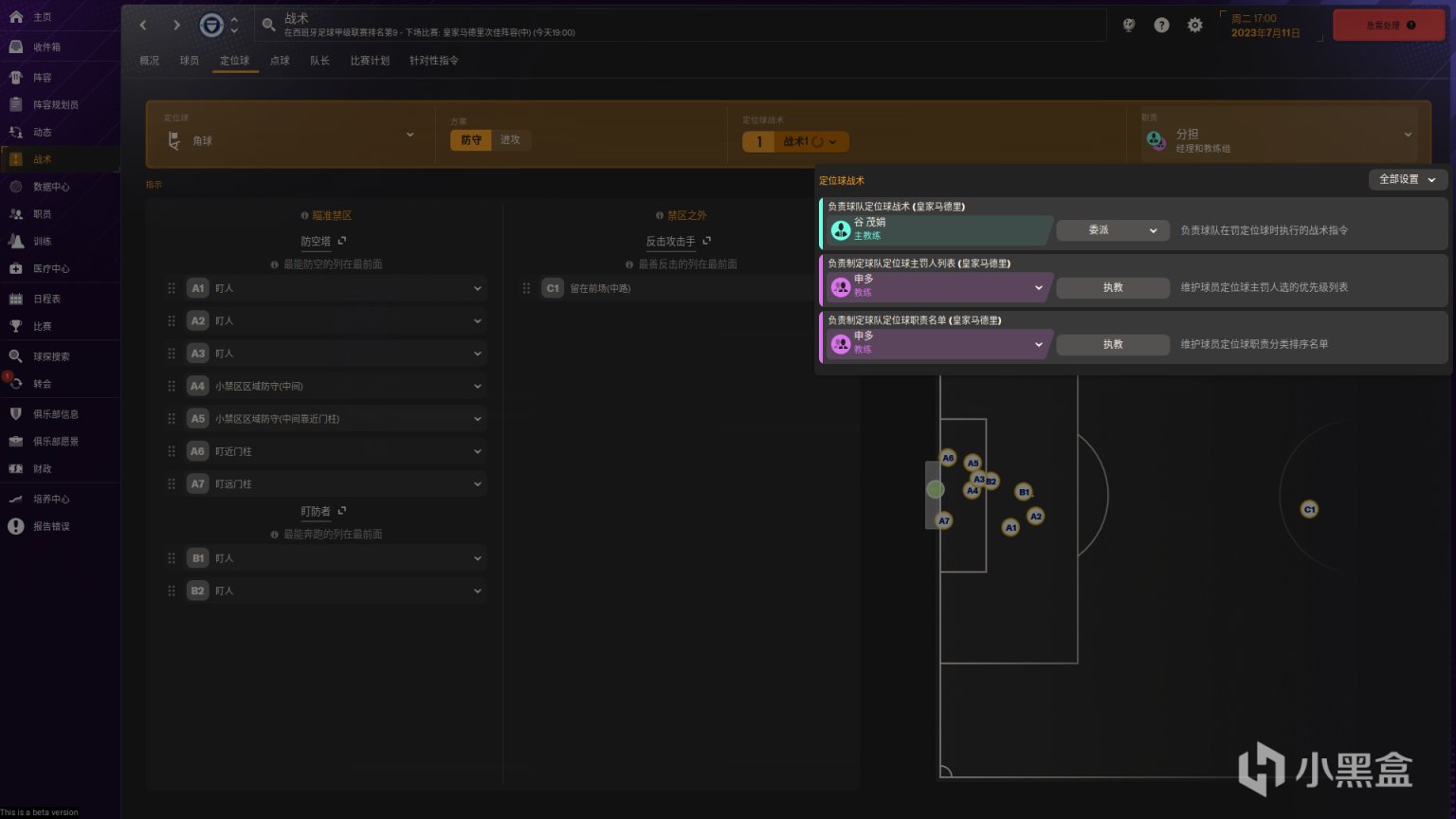Click the C1 player marker on pitch
1456x819 pixels.
tap(1309, 509)
